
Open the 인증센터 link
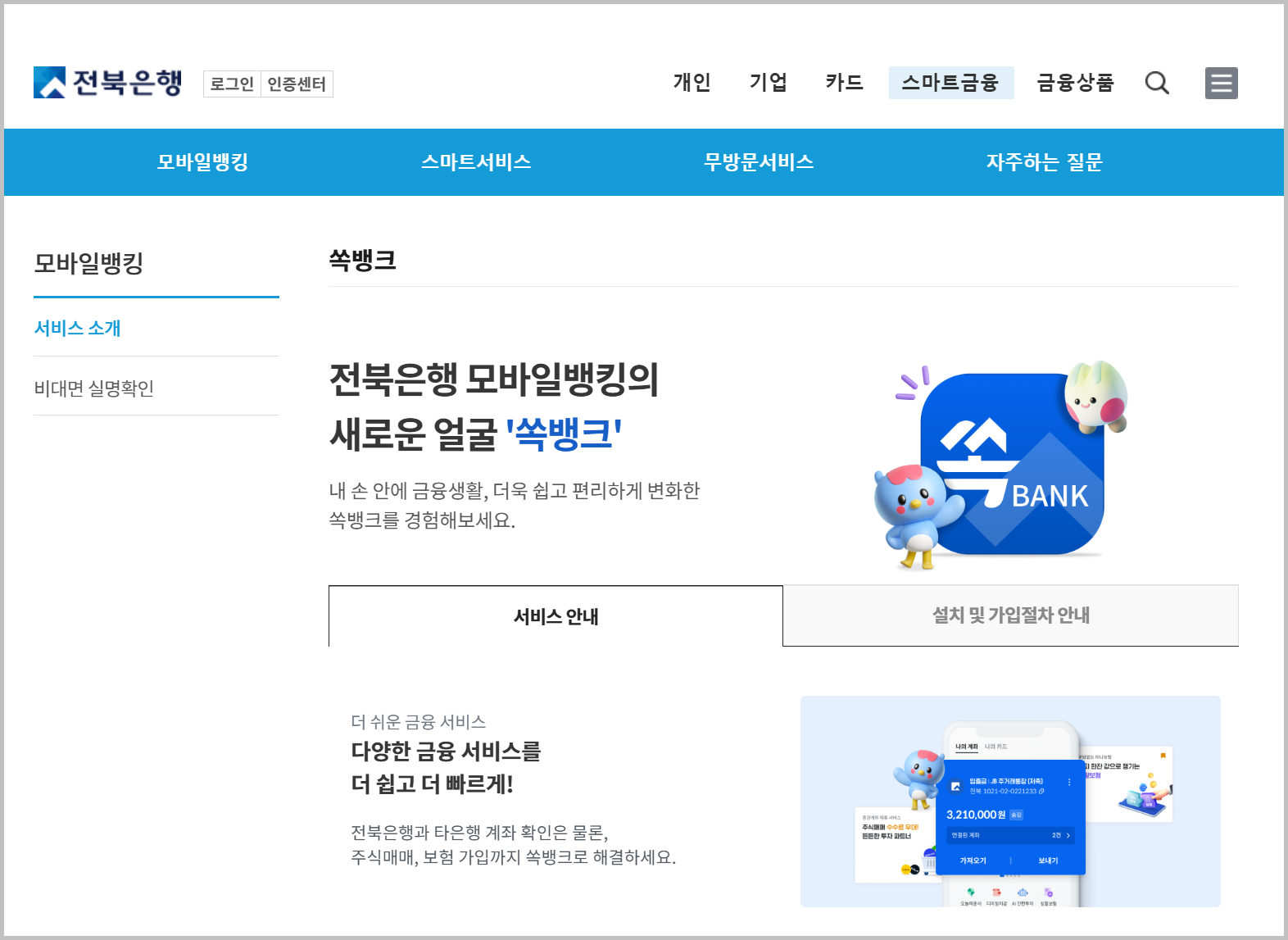(297, 84)
